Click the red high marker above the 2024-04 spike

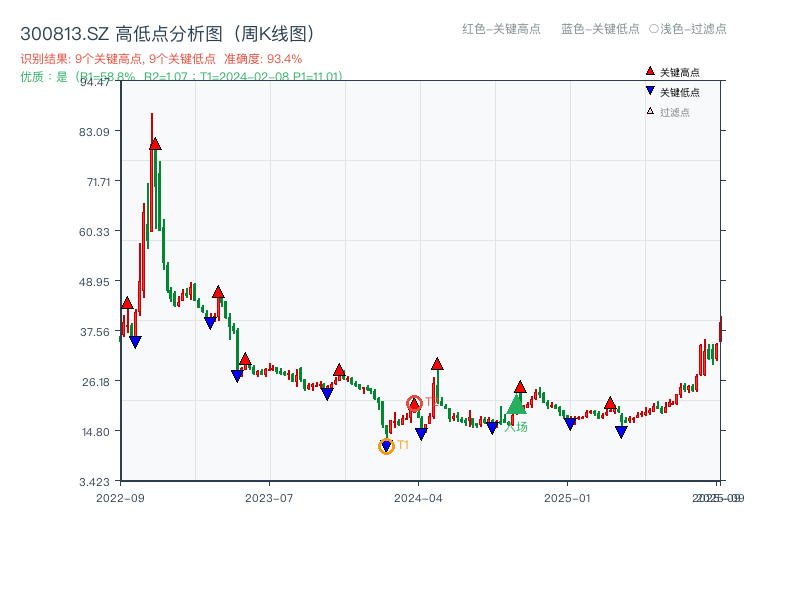pyautogui.click(x=436, y=365)
